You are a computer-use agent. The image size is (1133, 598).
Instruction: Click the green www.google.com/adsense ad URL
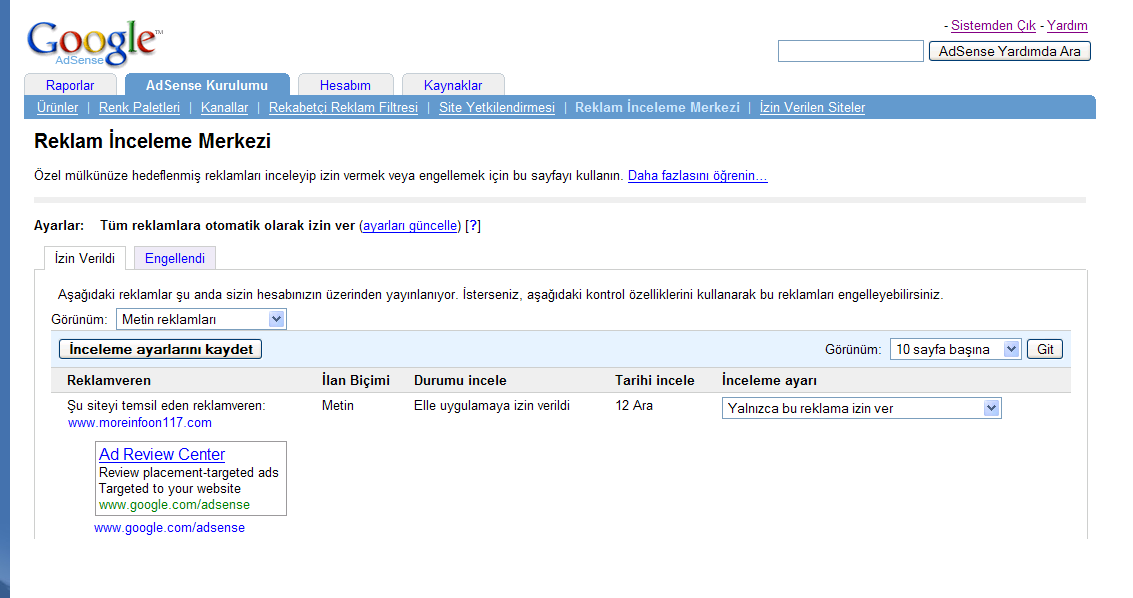174,505
